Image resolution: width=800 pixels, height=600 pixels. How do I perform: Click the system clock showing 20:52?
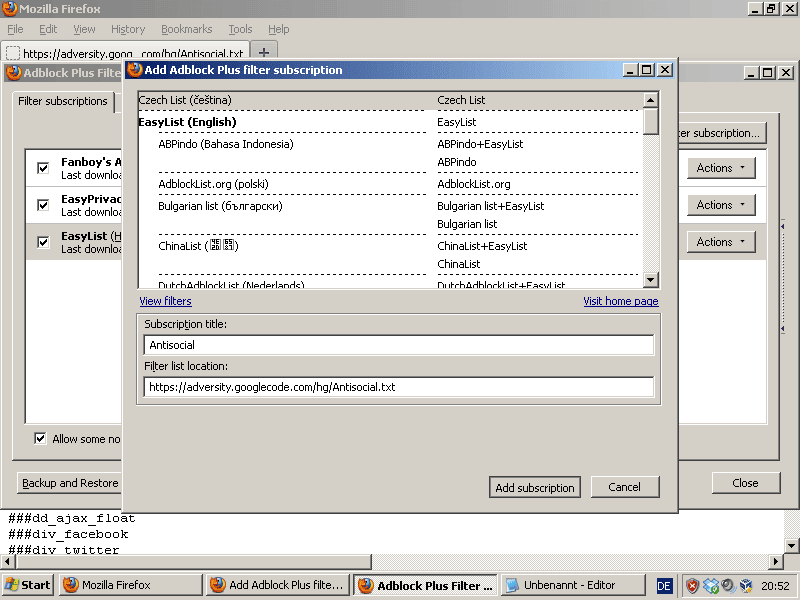point(776,585)
